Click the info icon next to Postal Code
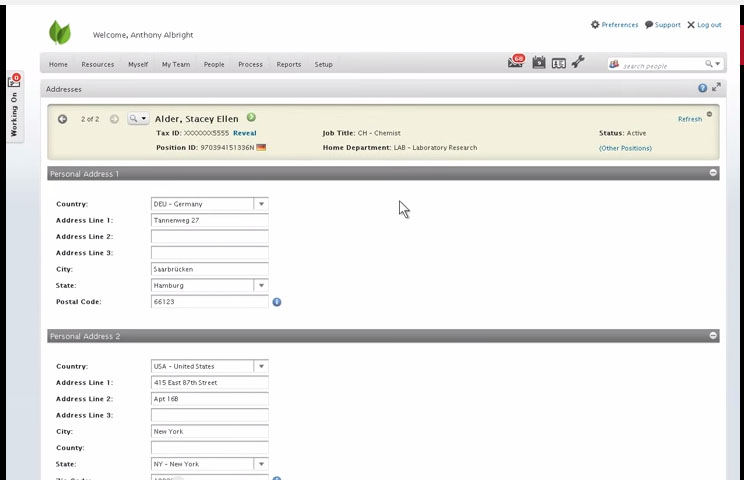This screenshot has width=744, height=480. tap(277, 302)
